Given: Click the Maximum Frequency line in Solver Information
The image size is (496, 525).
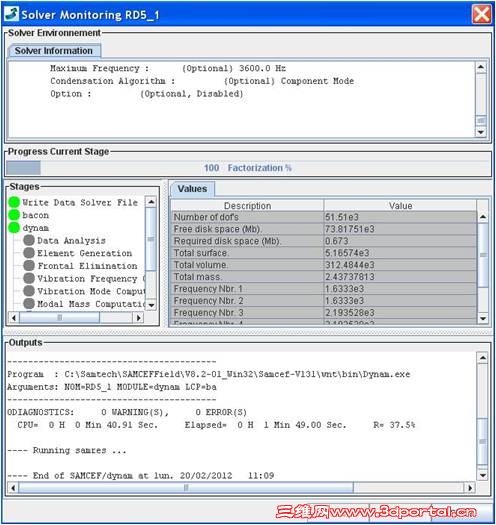Looking at the screenshot, I should 168,68.
